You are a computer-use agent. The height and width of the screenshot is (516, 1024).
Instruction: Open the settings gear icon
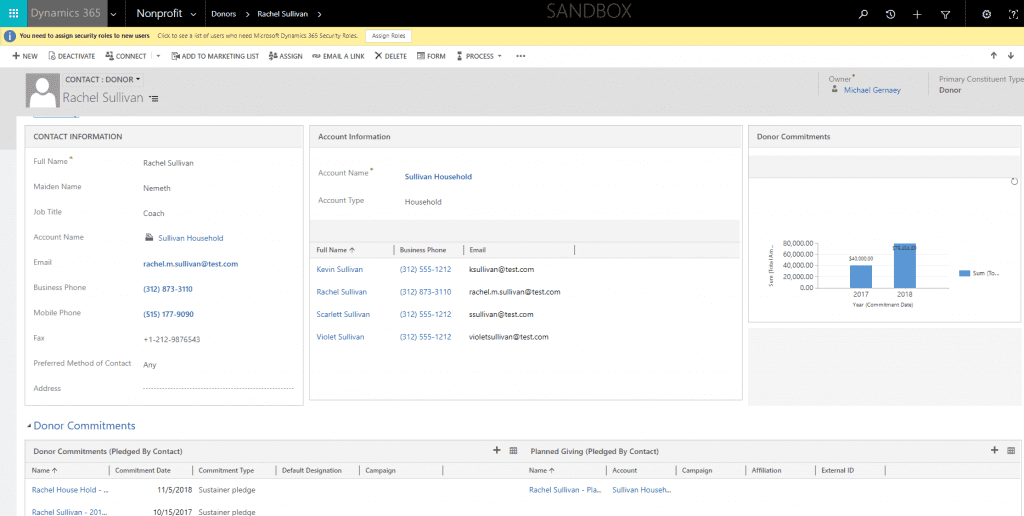coord(986,14)
